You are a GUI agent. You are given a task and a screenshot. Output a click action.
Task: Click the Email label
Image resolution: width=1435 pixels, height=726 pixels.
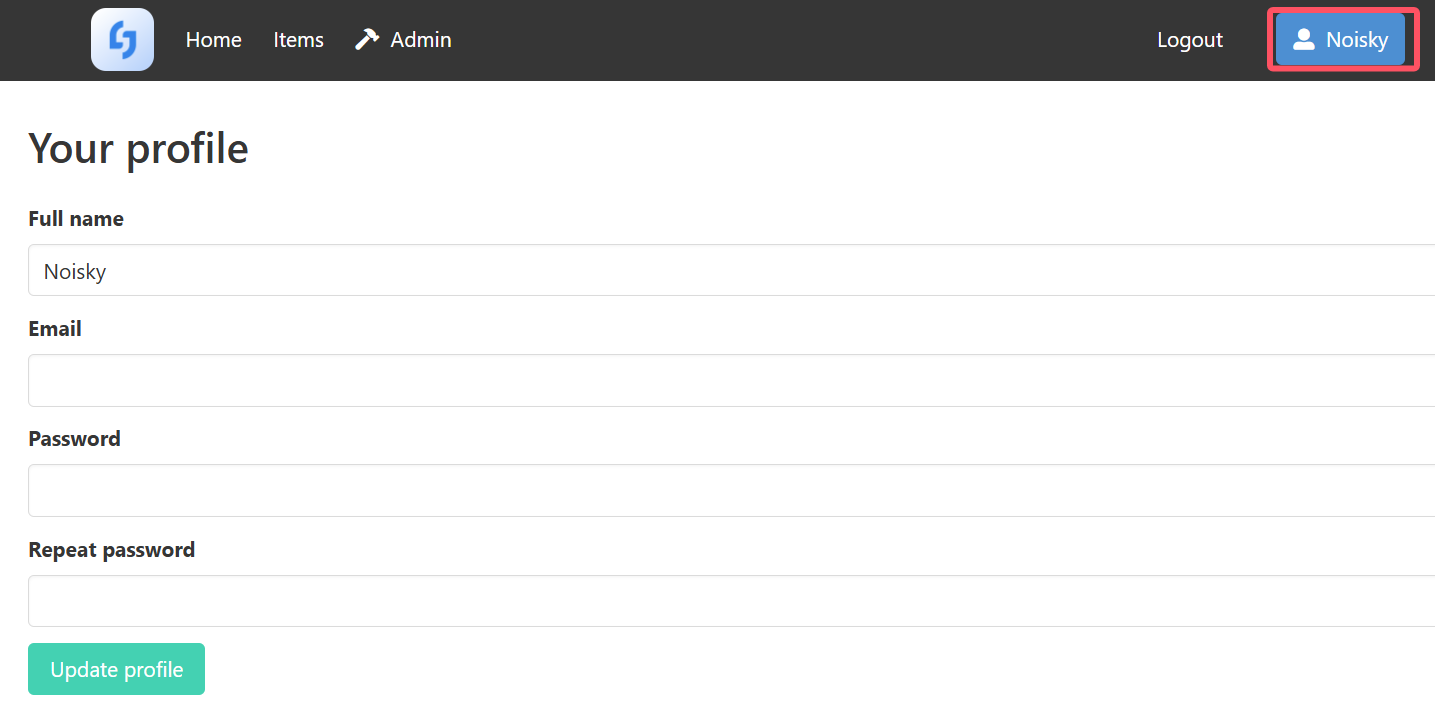55,329
